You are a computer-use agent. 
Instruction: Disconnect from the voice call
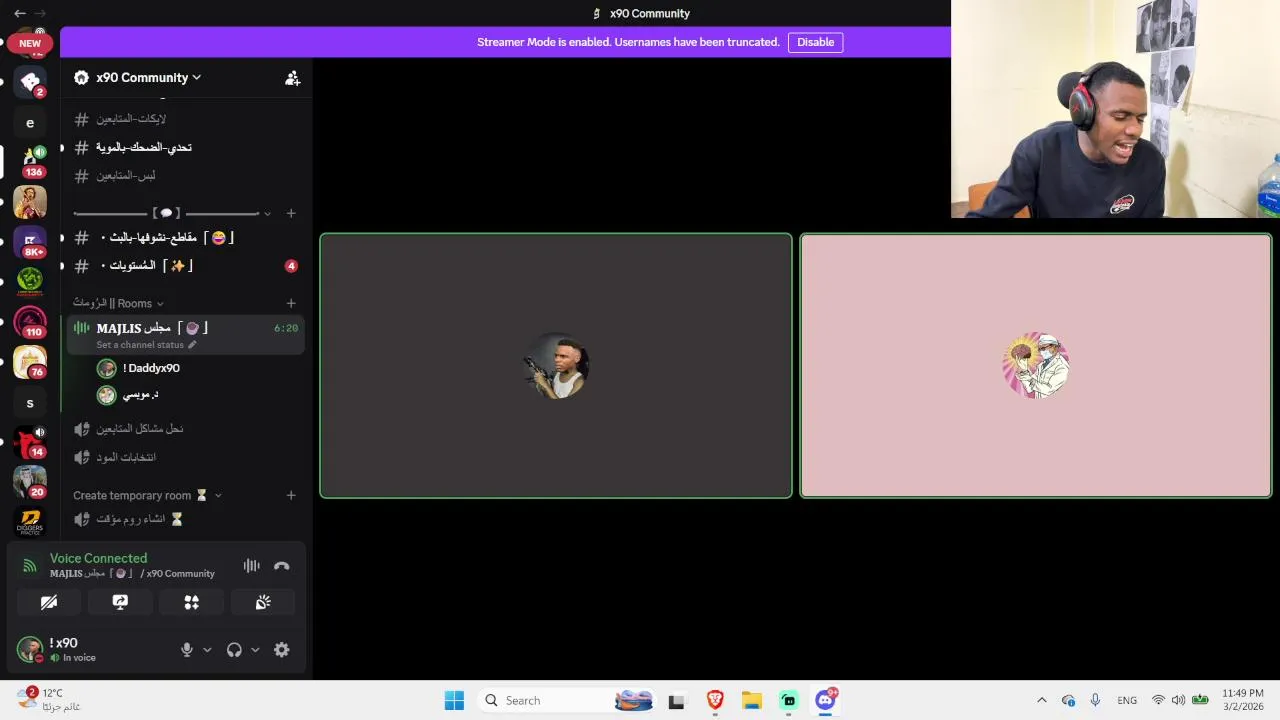282,566
